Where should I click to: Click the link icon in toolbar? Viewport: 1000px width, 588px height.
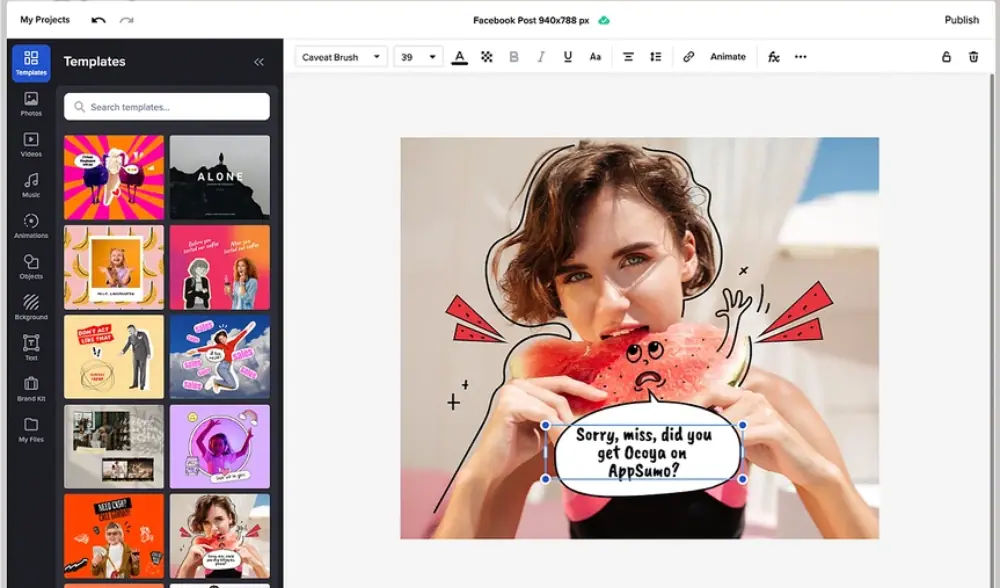coord(688,57)
